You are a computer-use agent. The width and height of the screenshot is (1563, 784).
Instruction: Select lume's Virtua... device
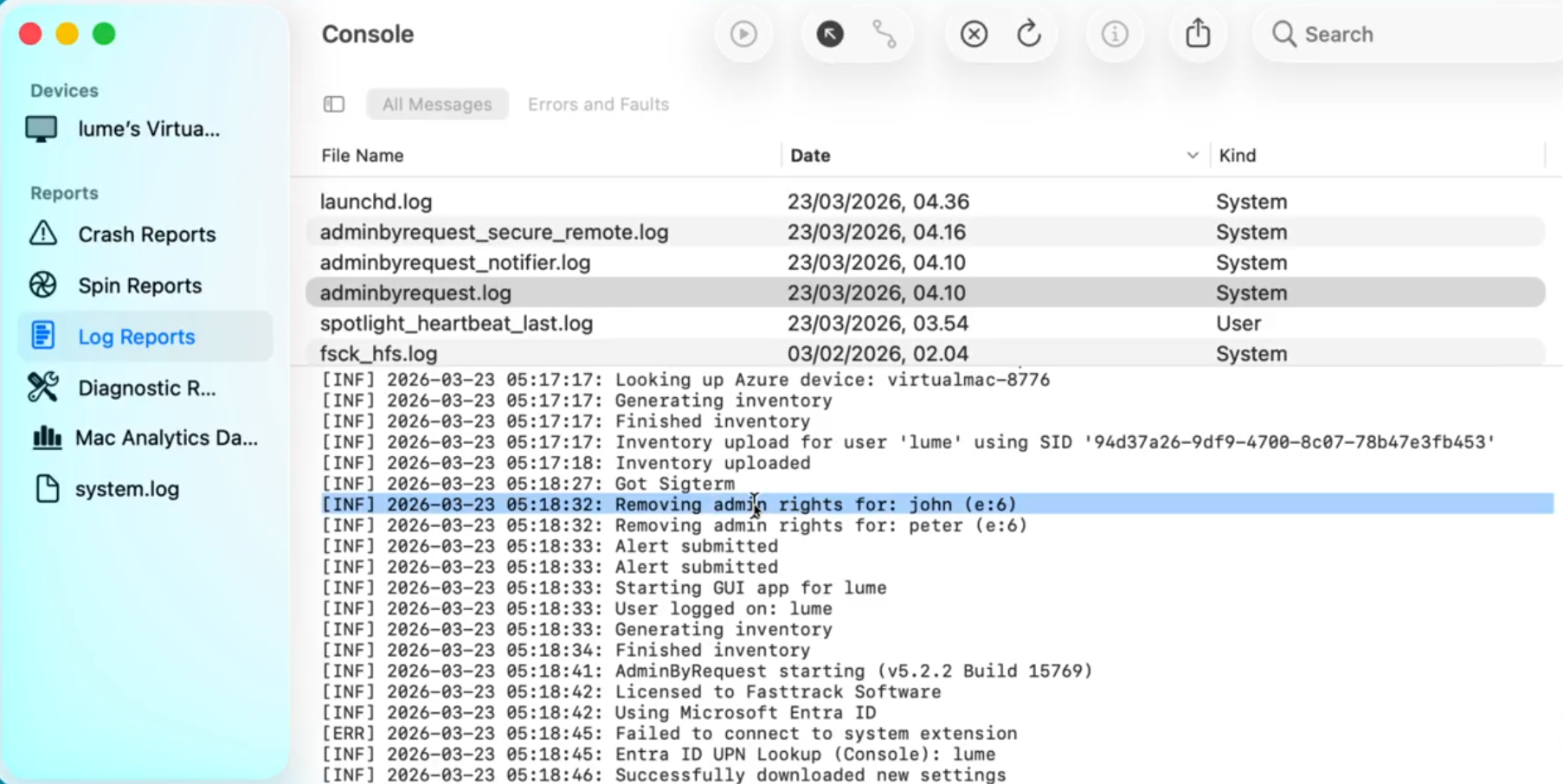(145, 129)
